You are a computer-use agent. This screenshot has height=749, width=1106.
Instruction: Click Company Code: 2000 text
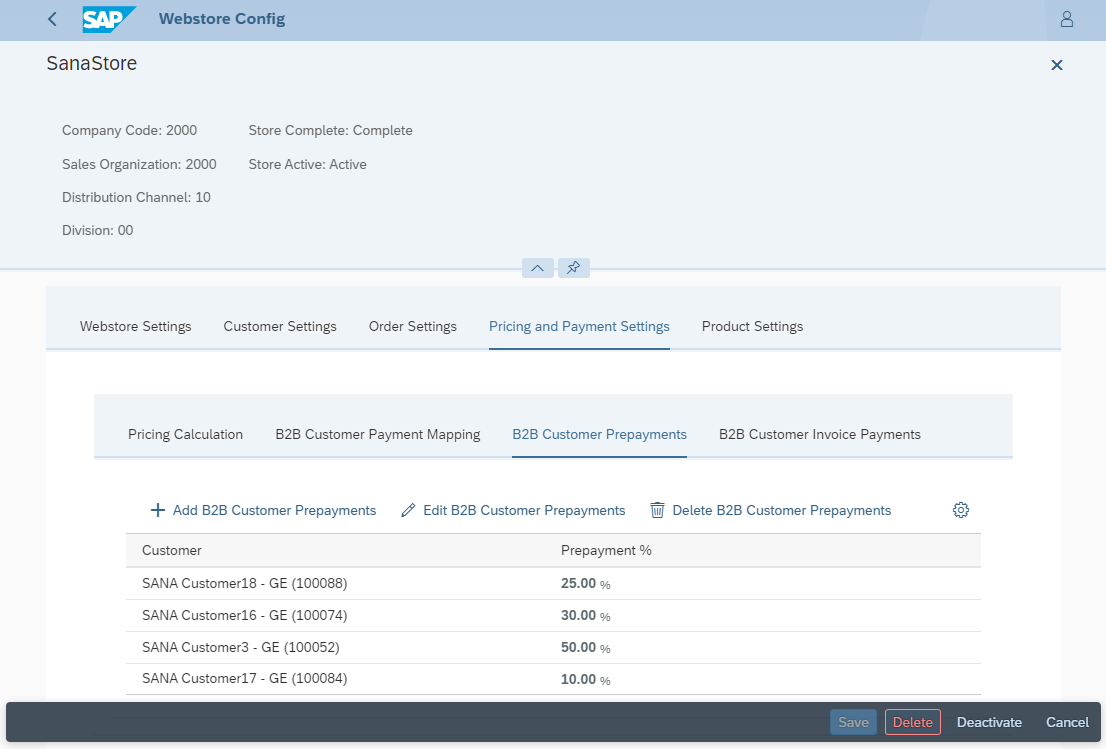(x=130, y=130)
